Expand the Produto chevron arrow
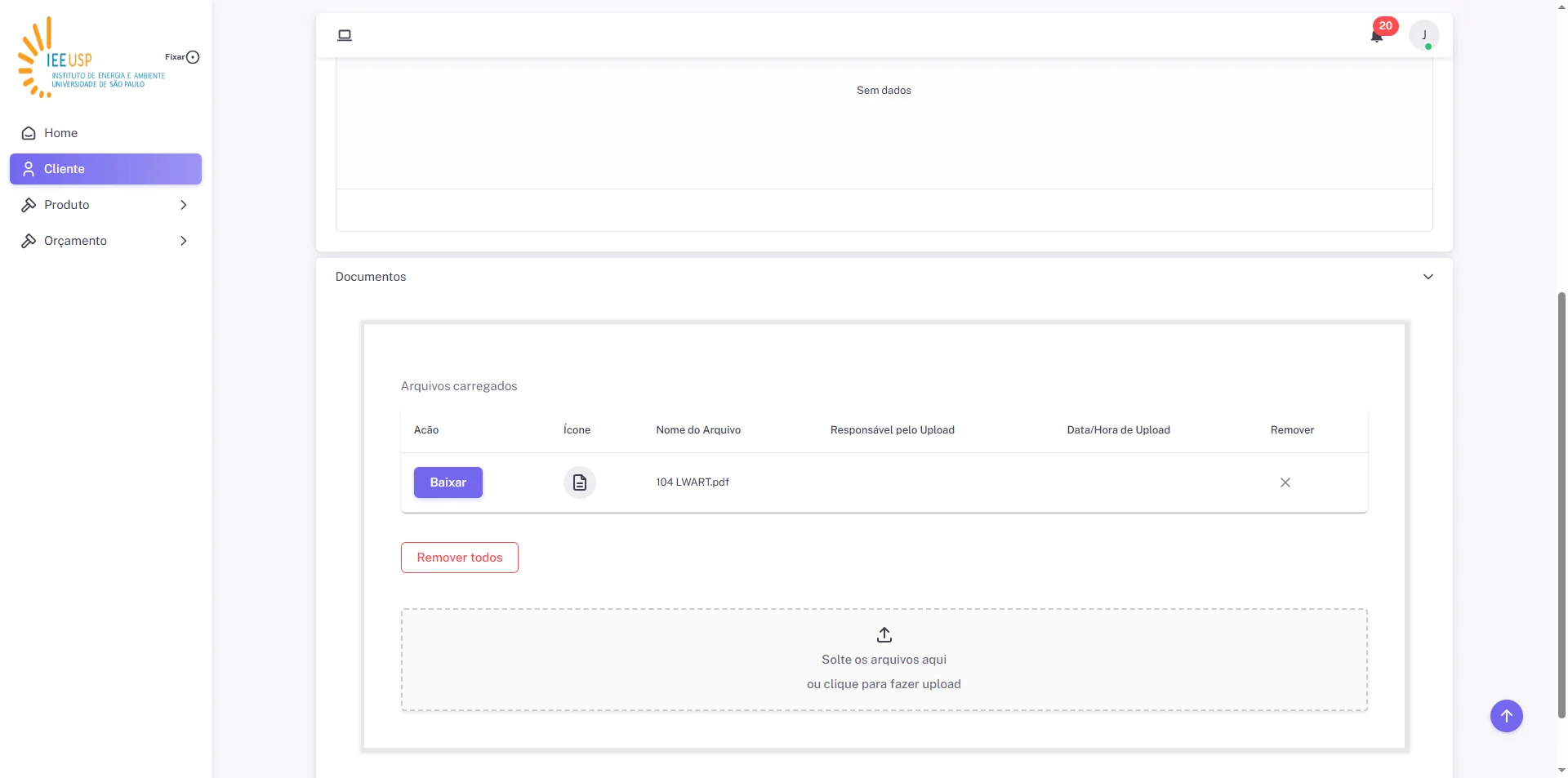The image size is (1568, 778). (184, 205)
